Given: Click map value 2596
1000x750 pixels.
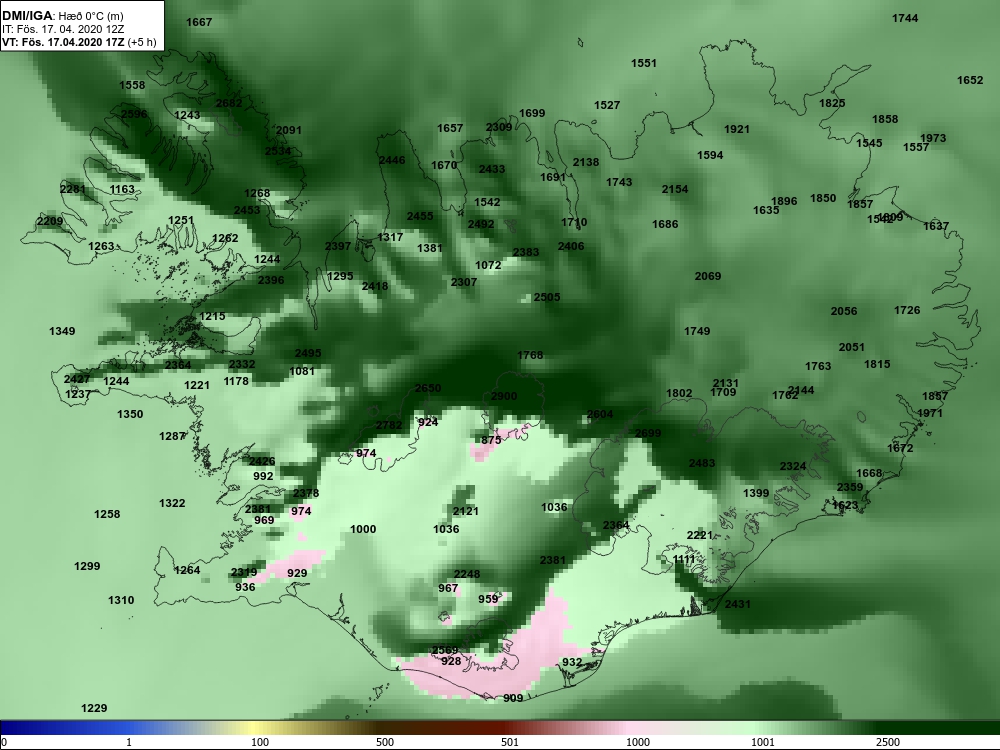Looking at the screenshot, I should [x=134, y=115].
